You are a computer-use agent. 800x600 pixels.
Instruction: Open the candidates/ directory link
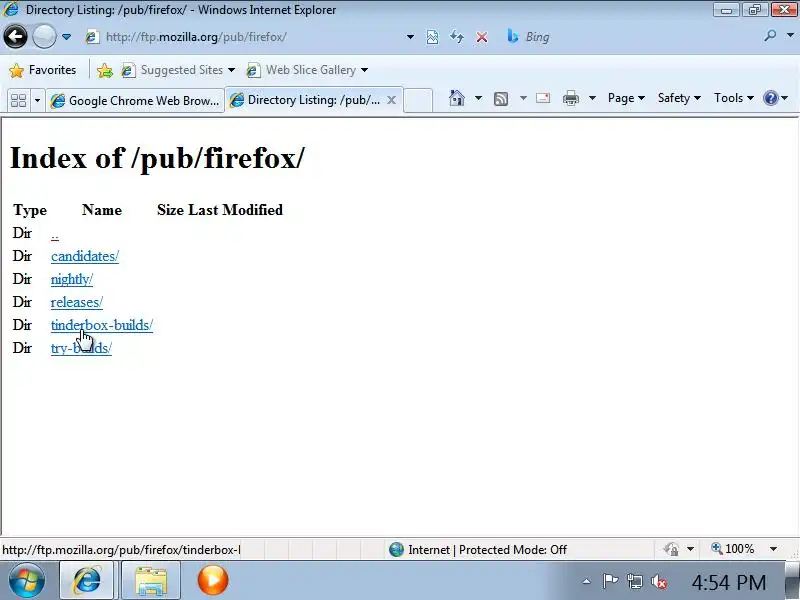85,256
